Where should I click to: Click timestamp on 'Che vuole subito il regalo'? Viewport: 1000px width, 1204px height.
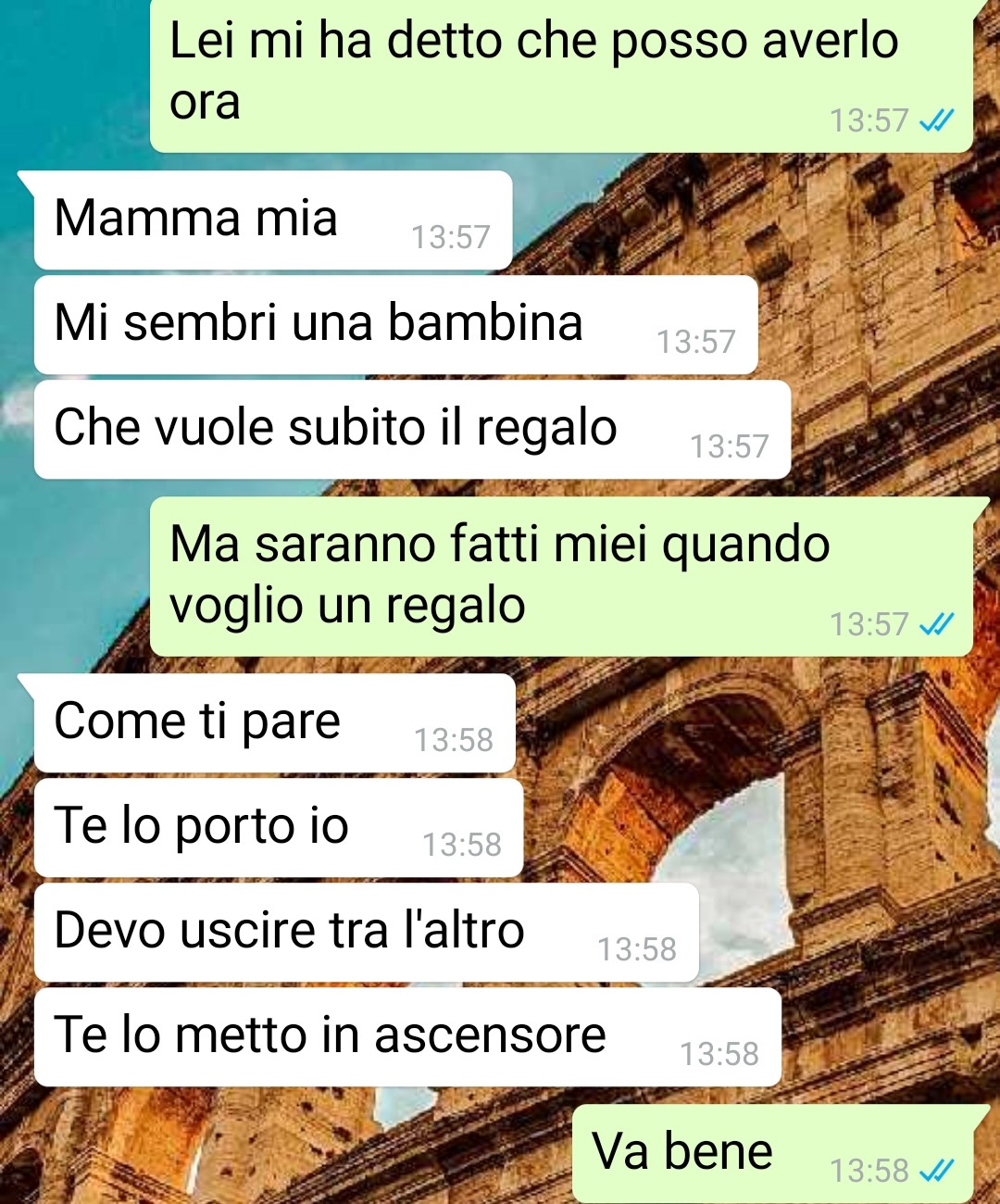pos(730,446)
